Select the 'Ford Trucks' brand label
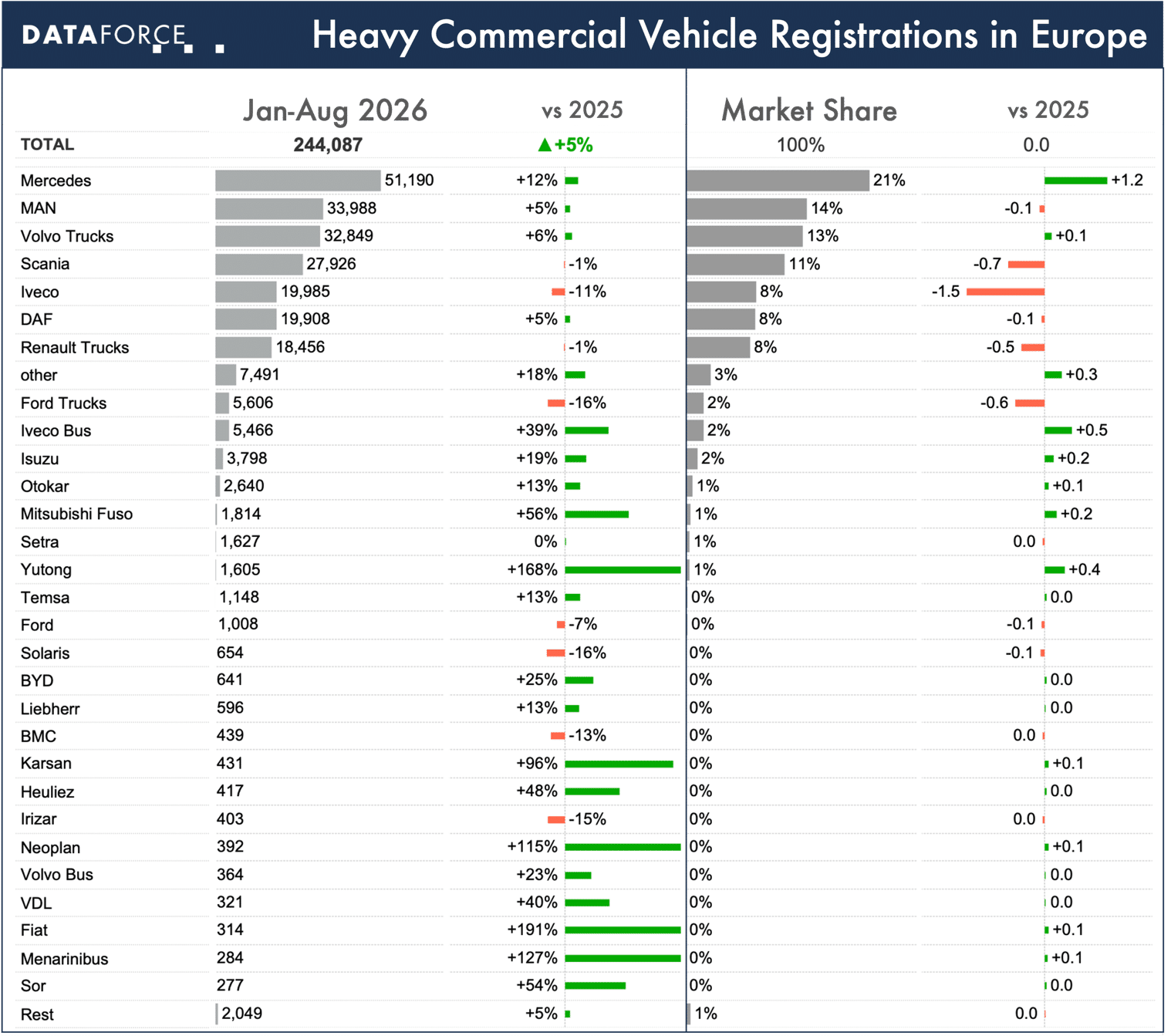1171x1036 pixels. point(63,403)
